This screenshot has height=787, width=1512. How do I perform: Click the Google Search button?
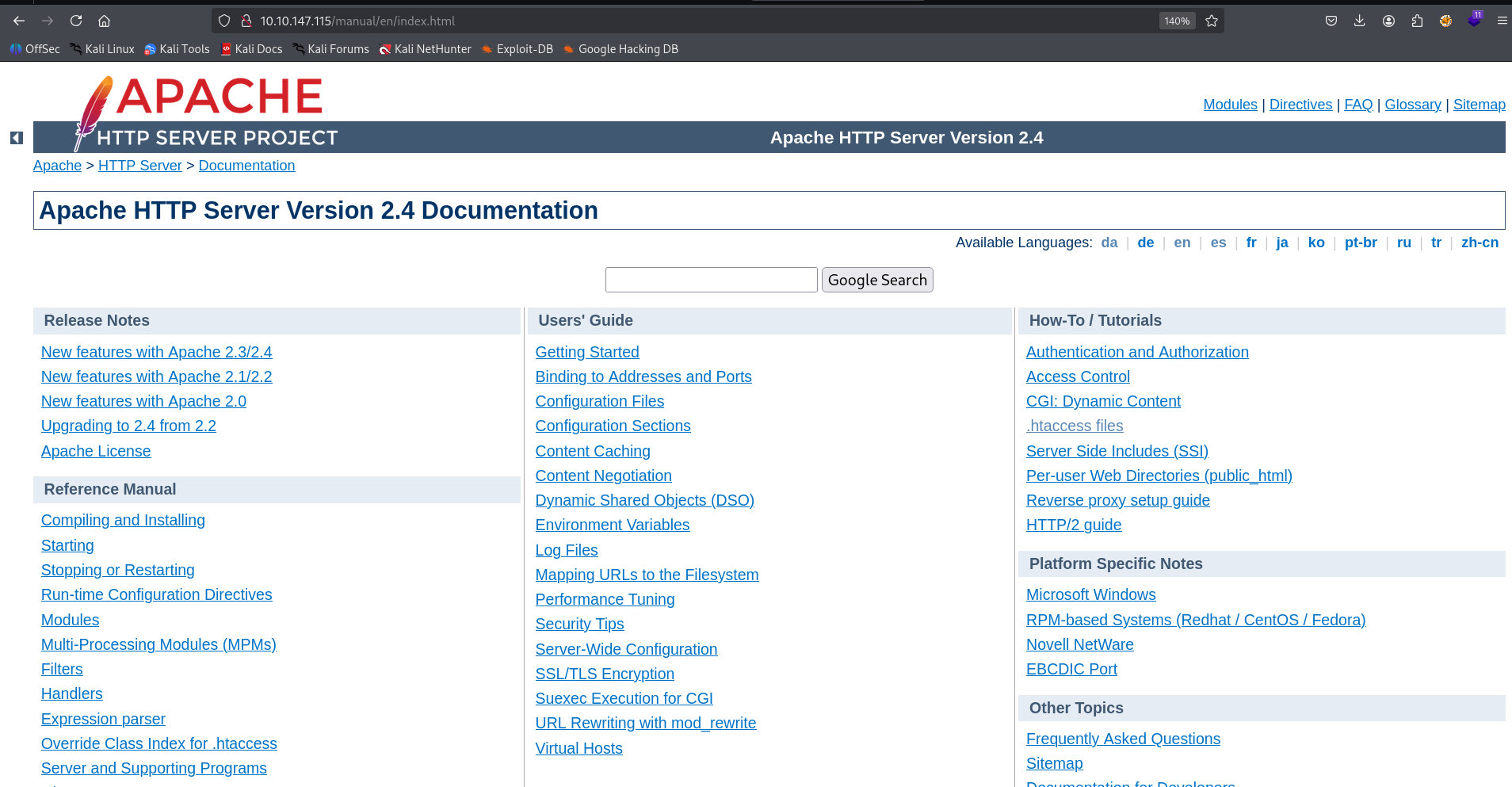click(x=876, y=279)
